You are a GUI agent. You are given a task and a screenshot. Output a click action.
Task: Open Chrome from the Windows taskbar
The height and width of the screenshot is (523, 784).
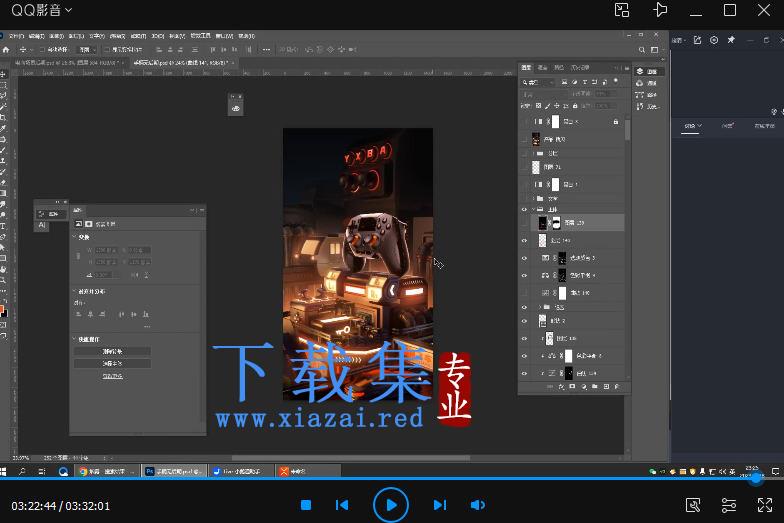(107, 472)
